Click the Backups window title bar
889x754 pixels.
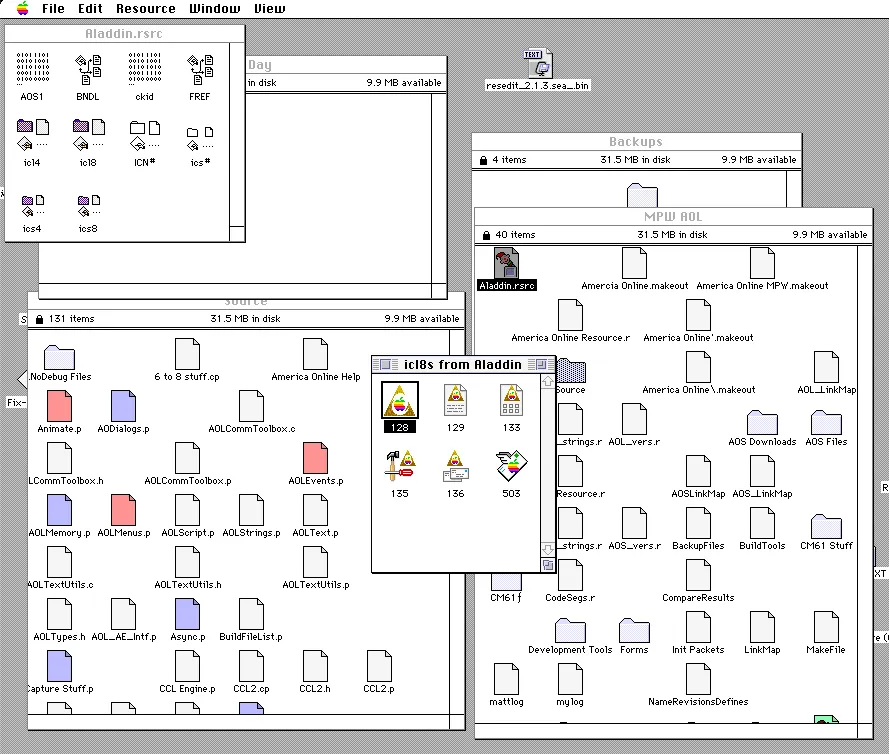636,142
